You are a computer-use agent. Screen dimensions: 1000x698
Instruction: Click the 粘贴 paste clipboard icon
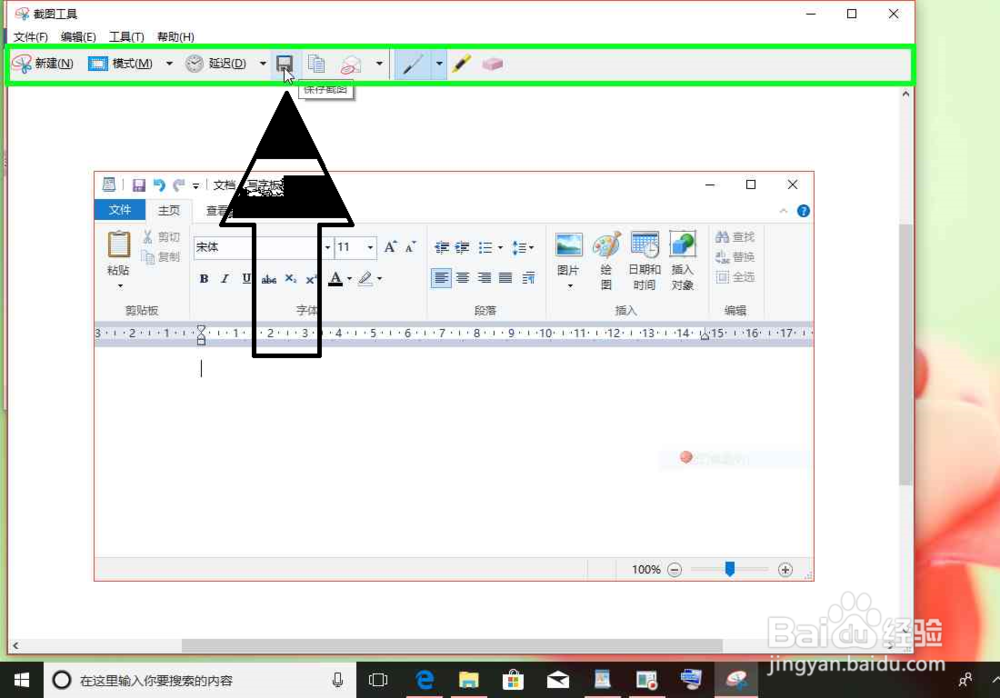pyautogui.click(x=119, y=244)
